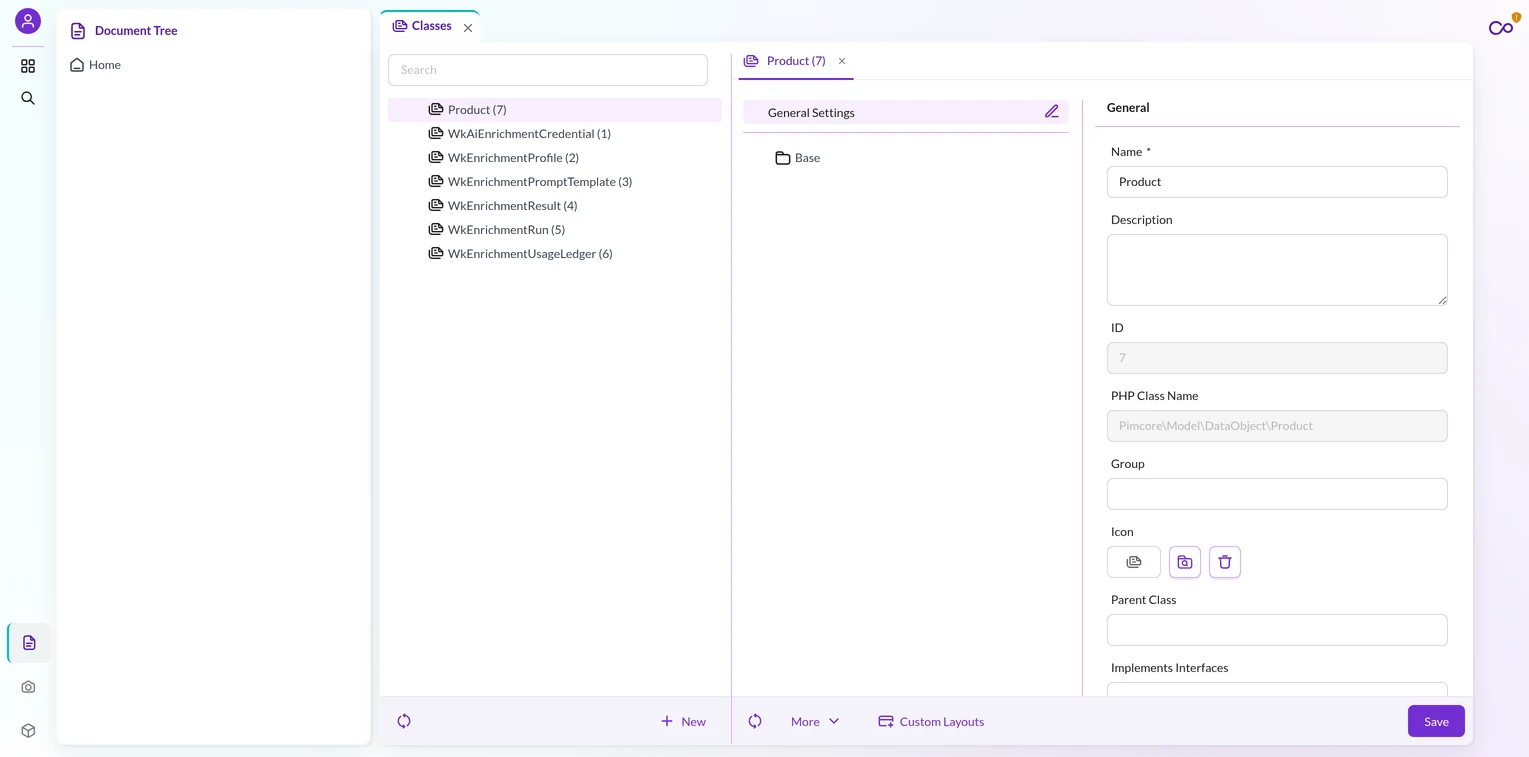The height and width of the screenshot is (757, 1529).
Task: Open Custom Layouts
Action: coord(931,721)
